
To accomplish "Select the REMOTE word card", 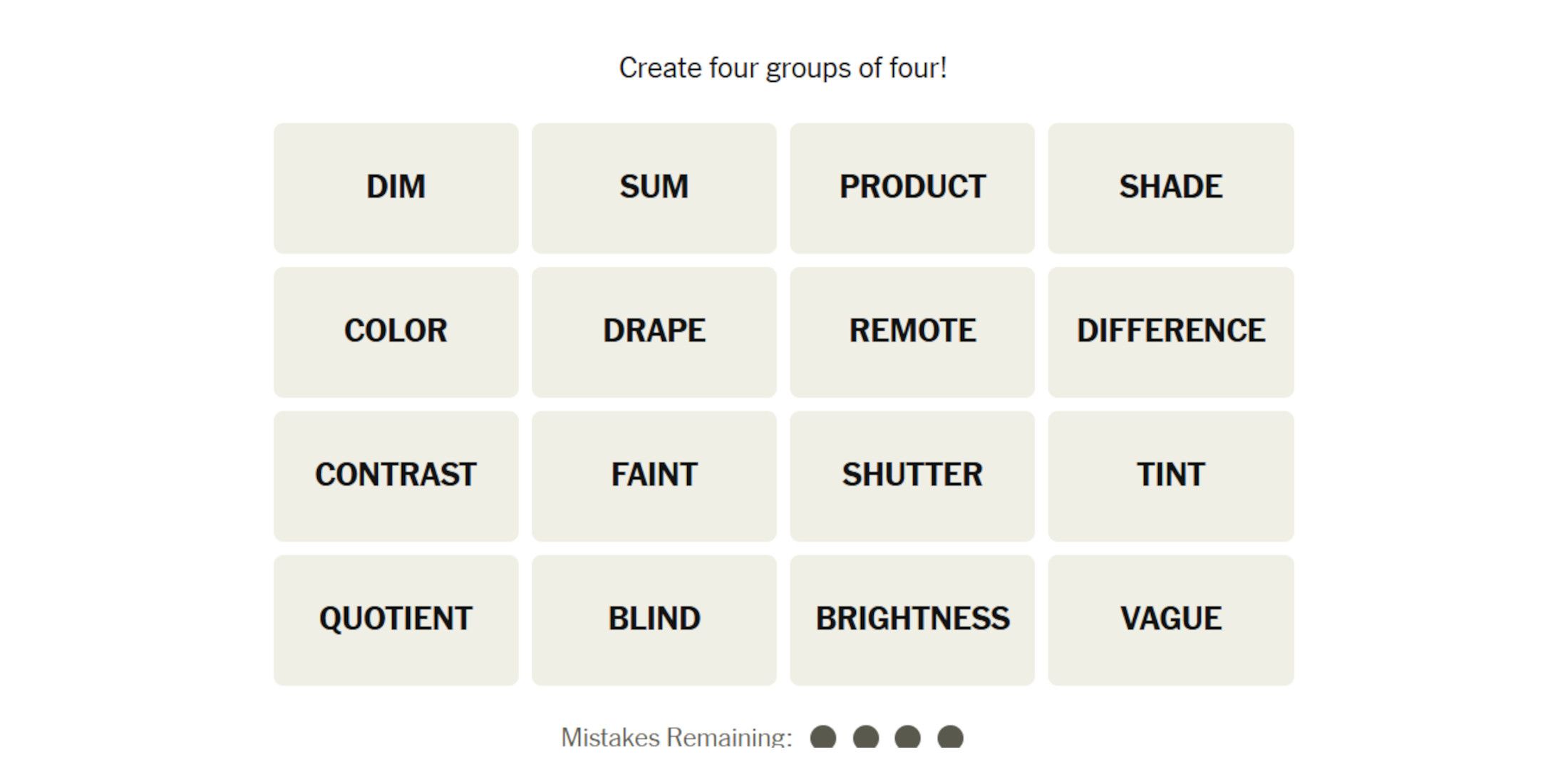I will (x=912, y=332).
